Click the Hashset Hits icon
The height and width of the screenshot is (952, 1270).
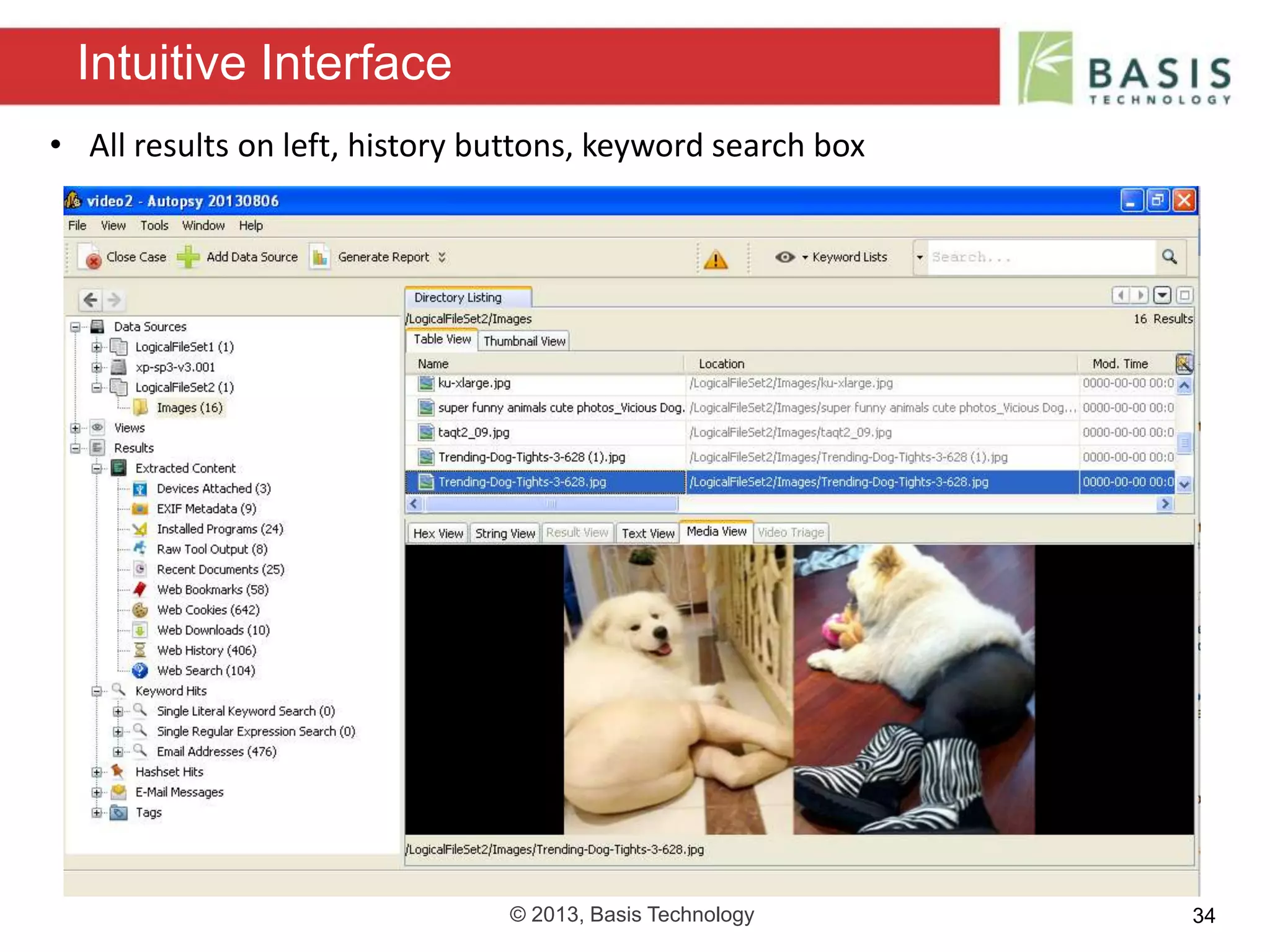pos(118,772)
